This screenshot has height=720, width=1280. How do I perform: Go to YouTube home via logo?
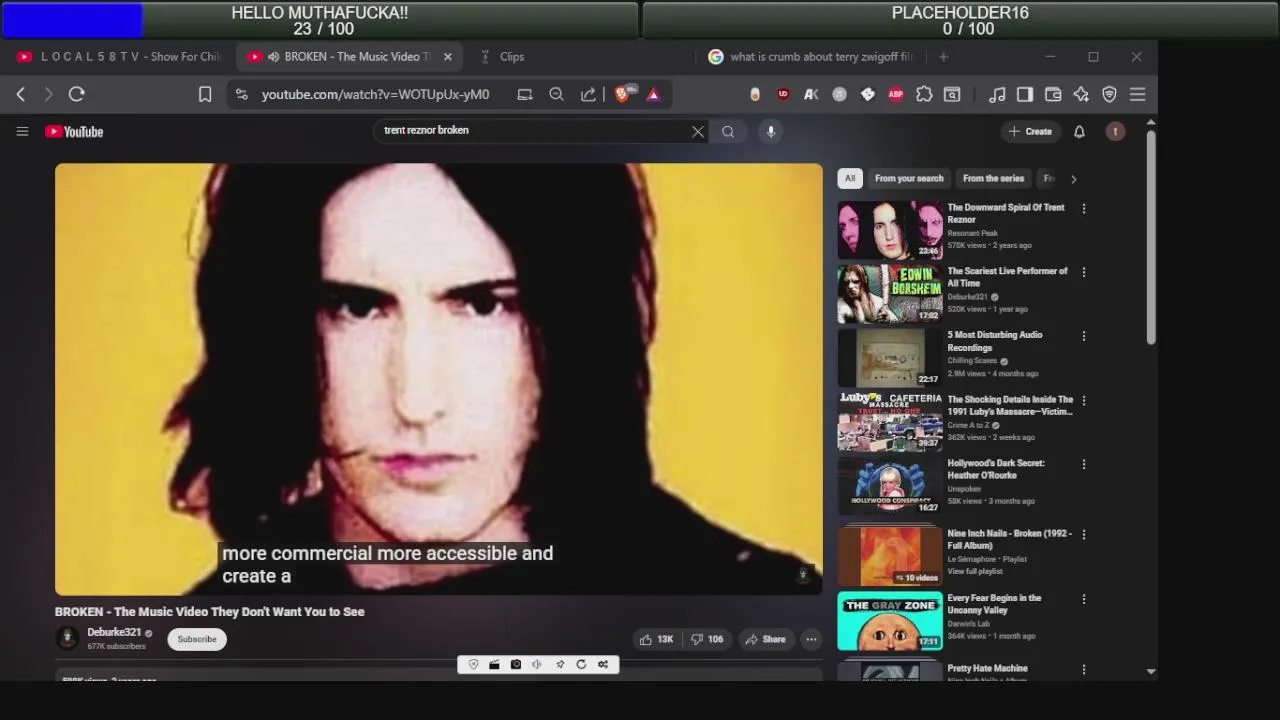[74, 131]
